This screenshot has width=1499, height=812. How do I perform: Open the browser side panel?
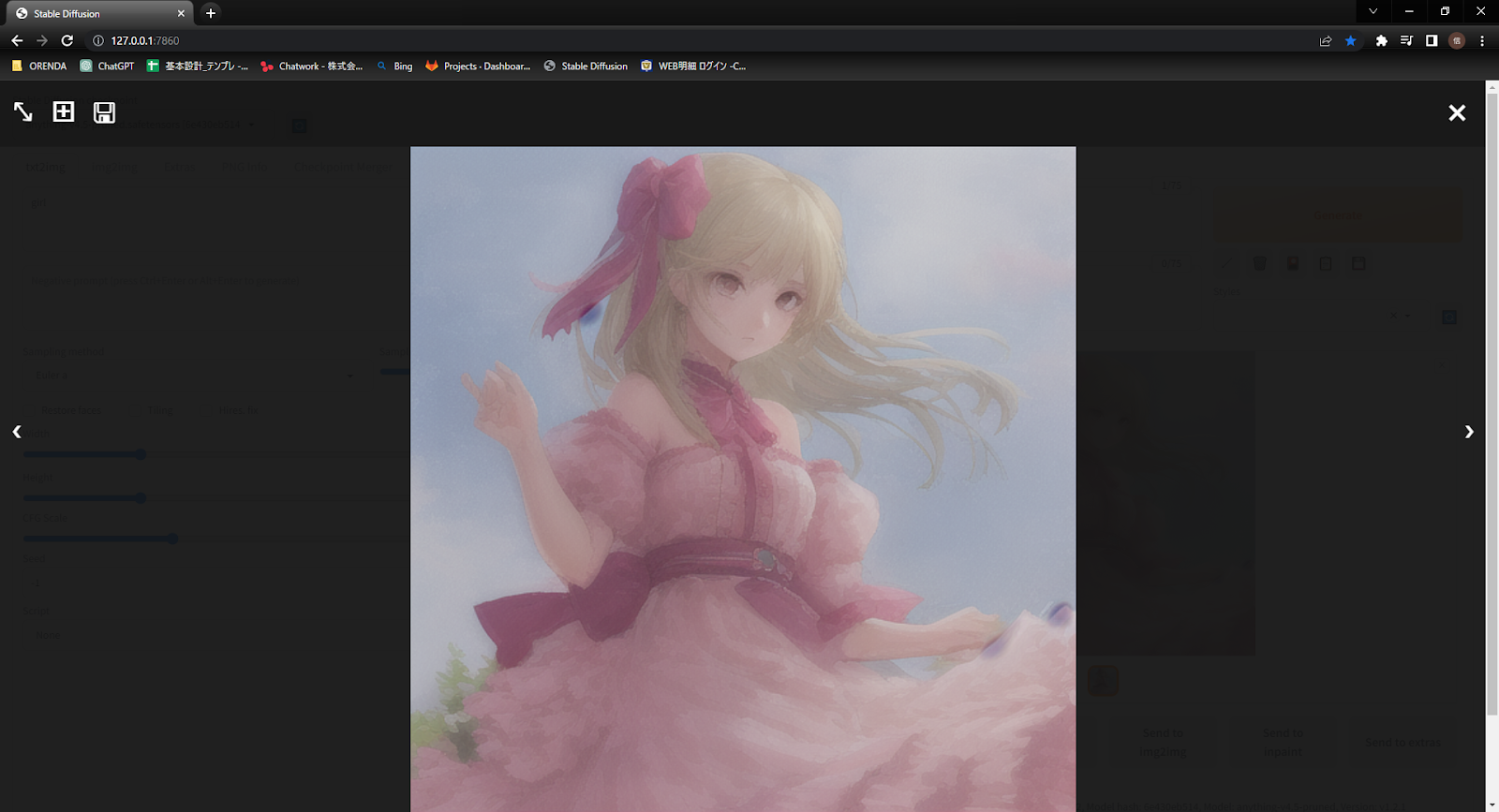click(1432, 40)
